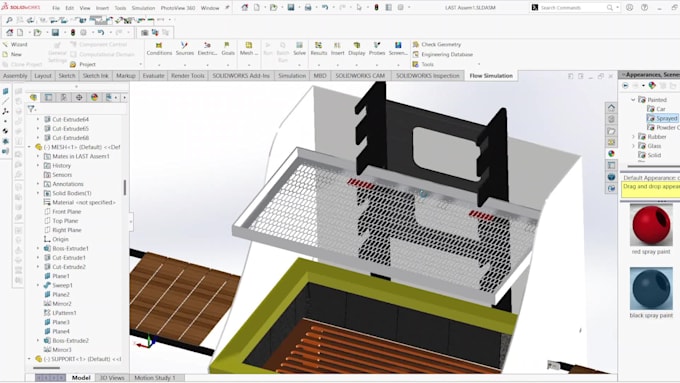Open the Goals tool

[228, 49]
